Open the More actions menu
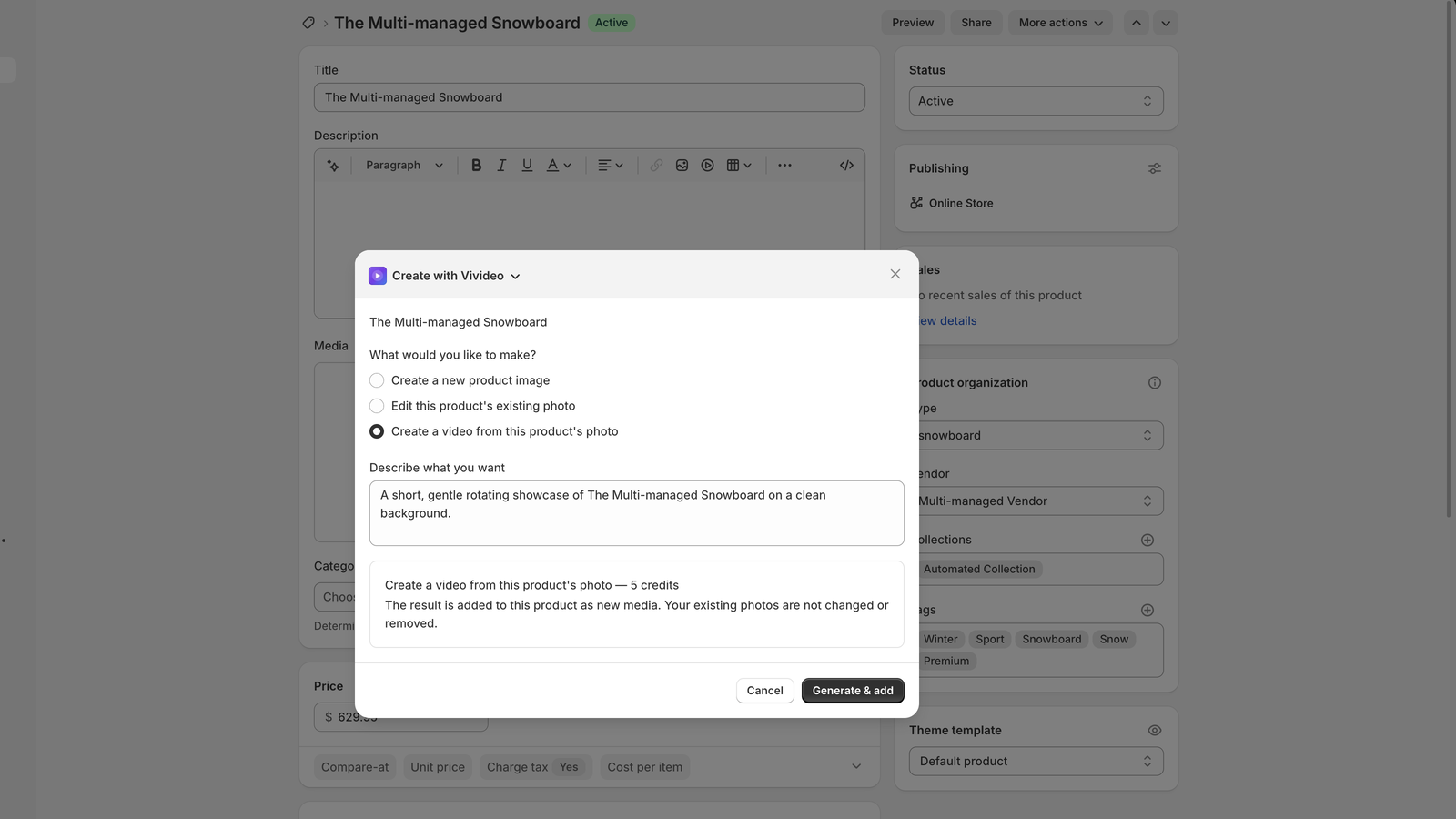 (1061, 23)
